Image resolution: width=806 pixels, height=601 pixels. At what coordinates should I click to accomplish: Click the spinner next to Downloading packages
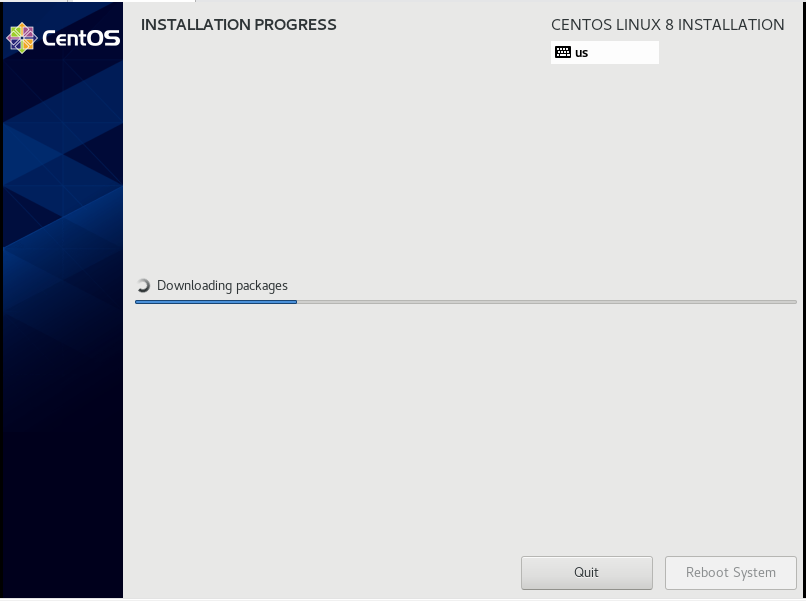pos(143,285)
